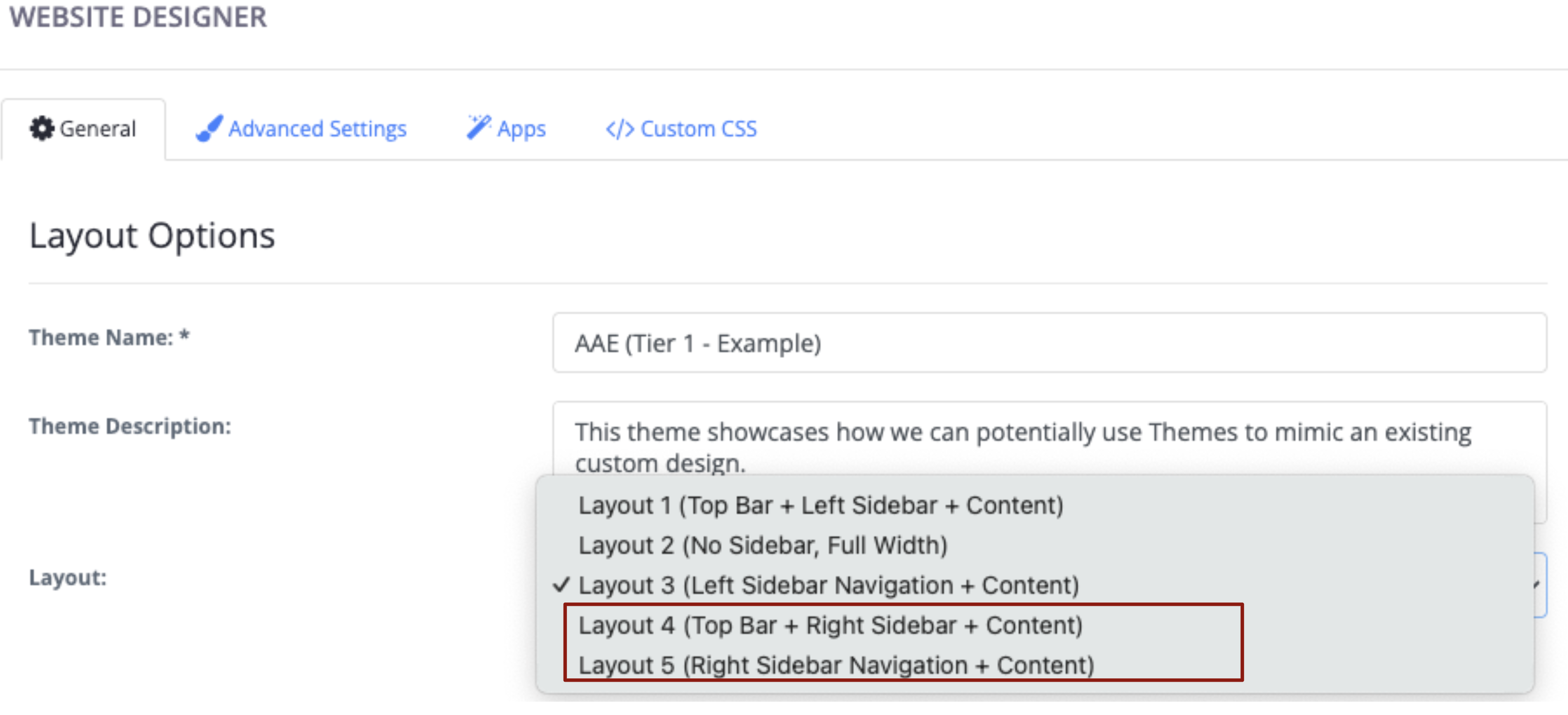Choose Layout 2 (No Sidebar, Full Width)
Image resolution: width=1568 pixels, height=715 pixels.
[x=763, y=545]
